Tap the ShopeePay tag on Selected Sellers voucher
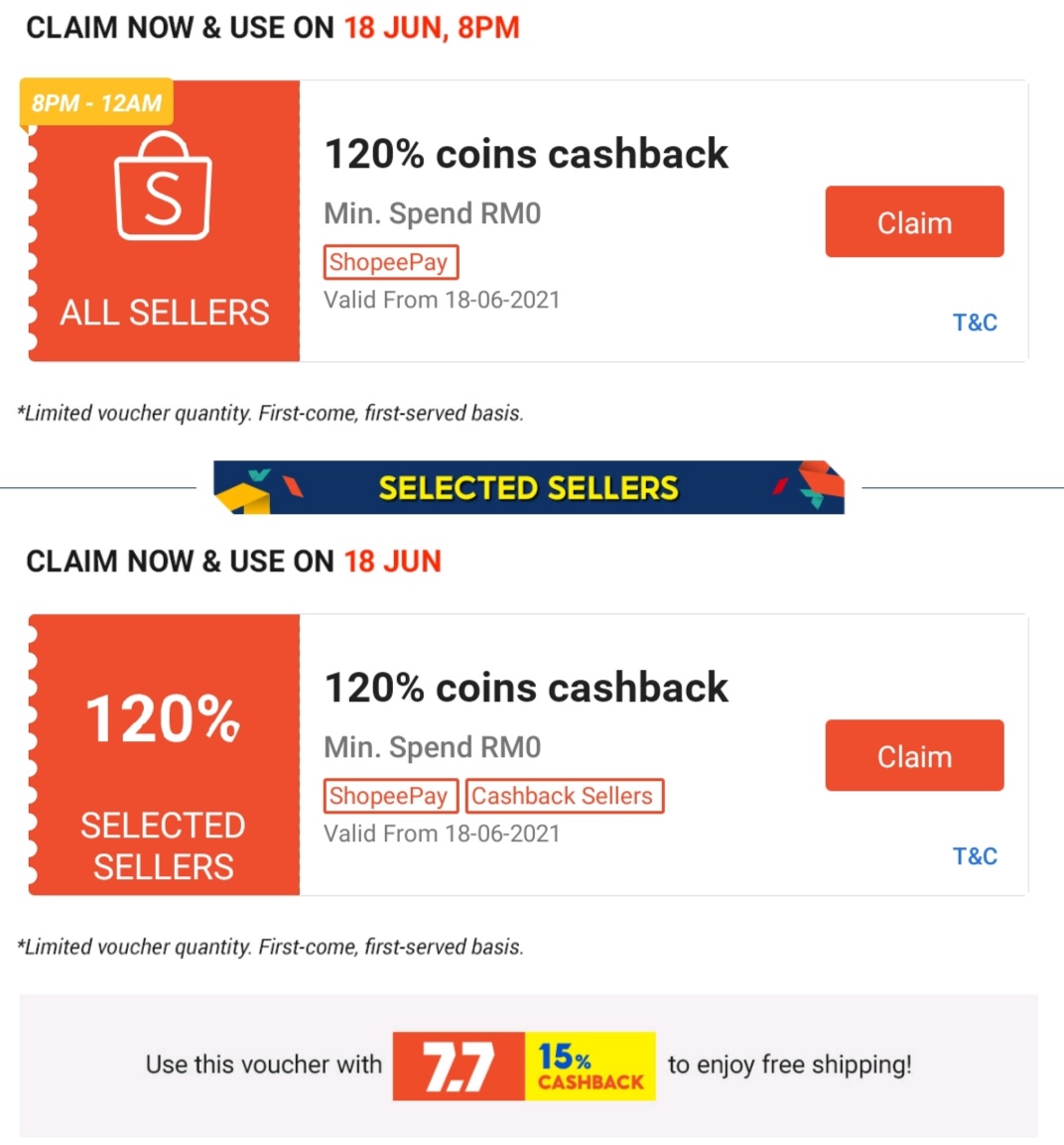Screen dimensions: 1064x1145 click(390, 796)
